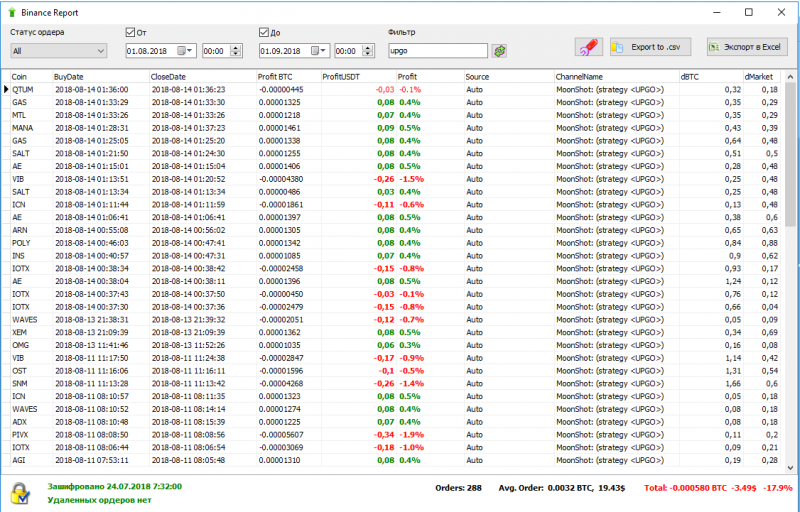Toggle the От start date checkbox
The height and width of the screenshot is (512, 800).
coord(131,32)
